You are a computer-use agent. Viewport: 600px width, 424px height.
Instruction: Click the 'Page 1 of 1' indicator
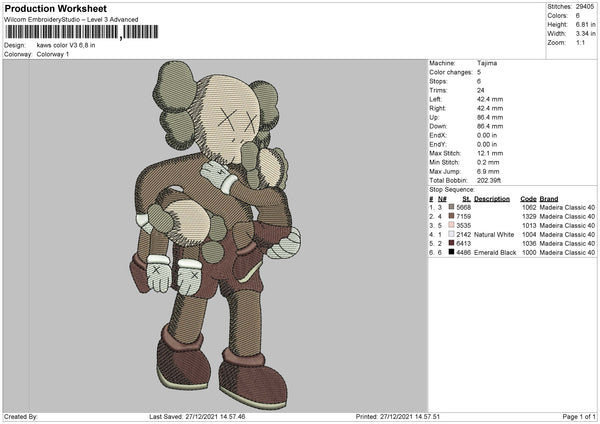[579, 416]
